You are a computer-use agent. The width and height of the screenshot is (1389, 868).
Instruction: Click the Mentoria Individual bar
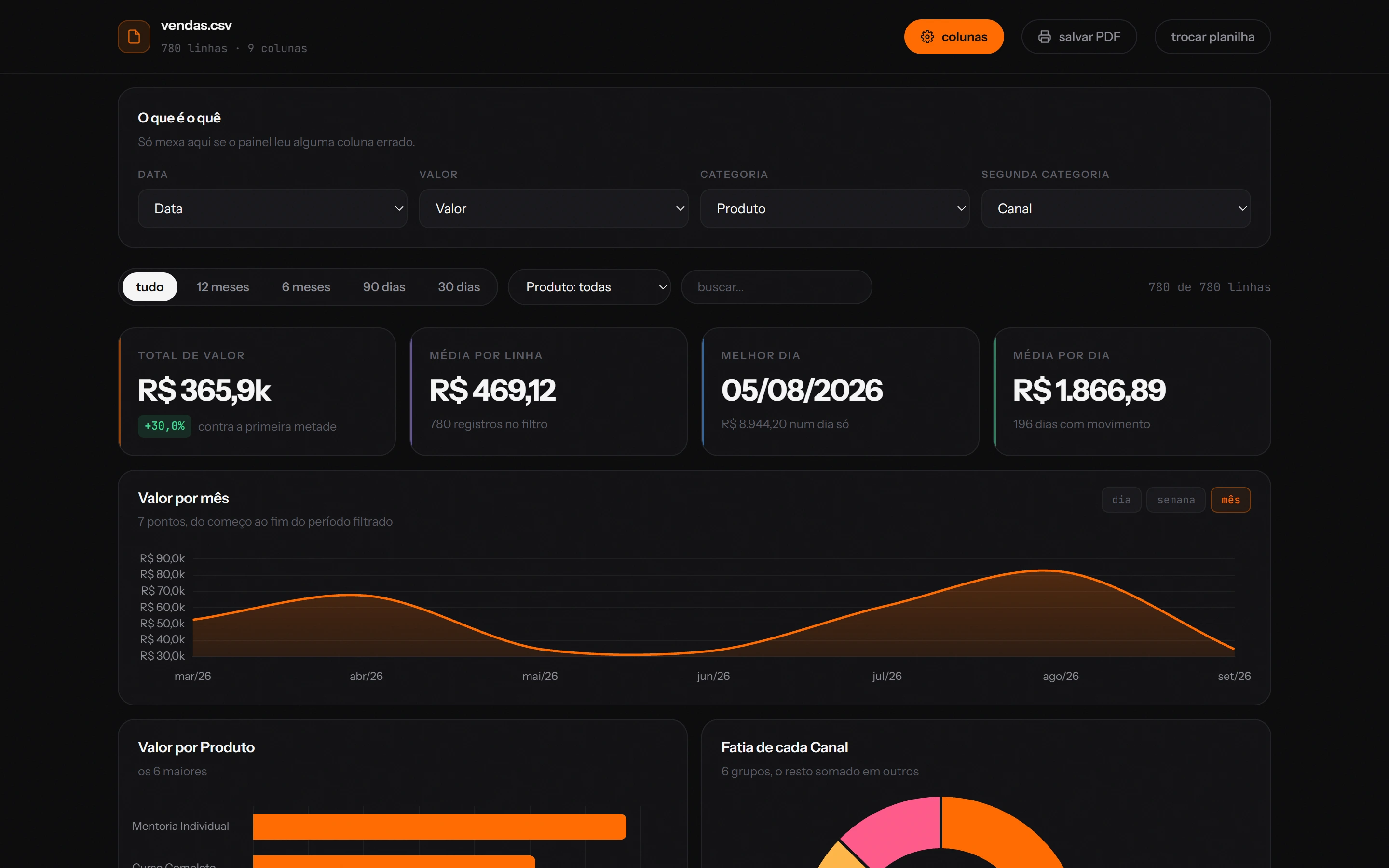coord(439,827)
